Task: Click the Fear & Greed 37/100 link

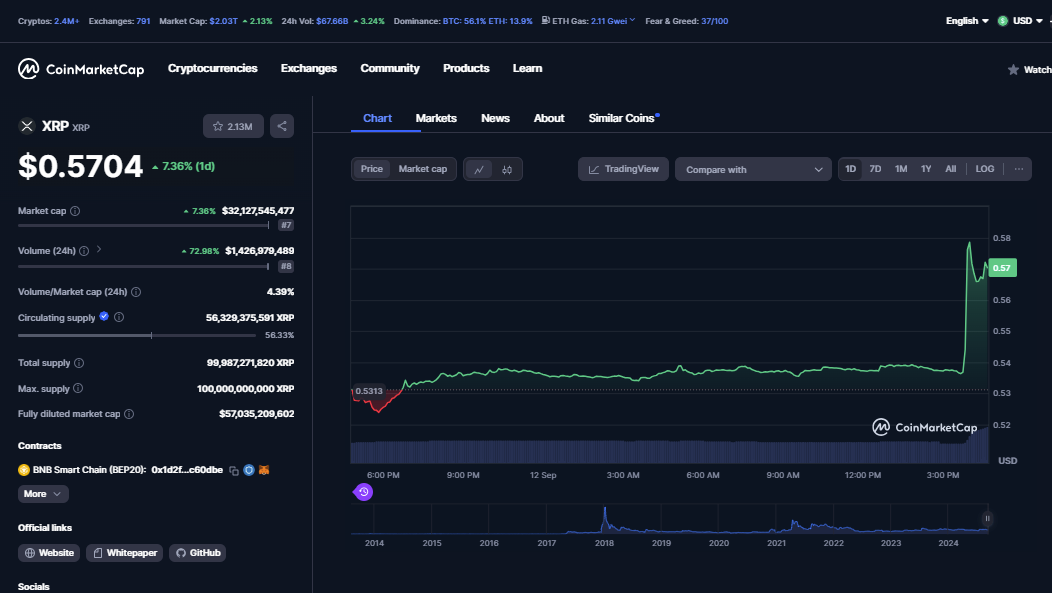Action: click(x=686, y=21)
